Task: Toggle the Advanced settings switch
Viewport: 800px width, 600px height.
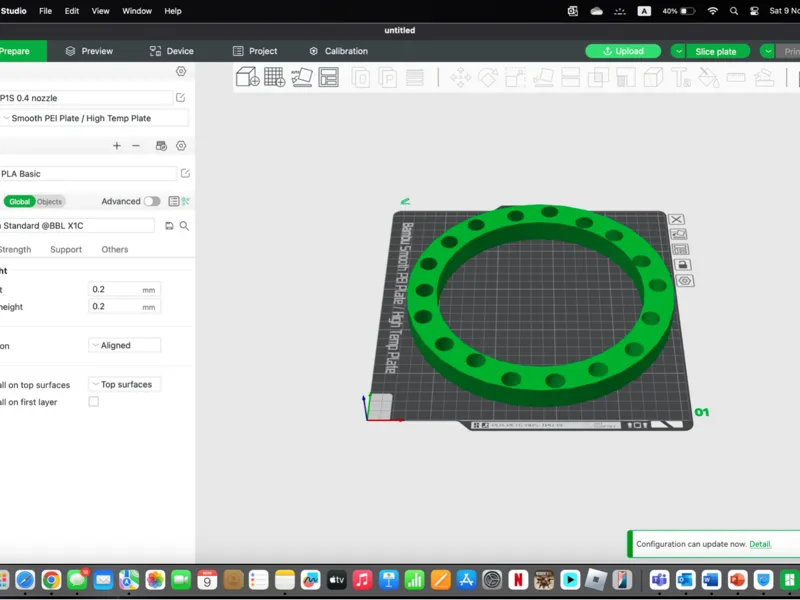Action: (152, 202)
